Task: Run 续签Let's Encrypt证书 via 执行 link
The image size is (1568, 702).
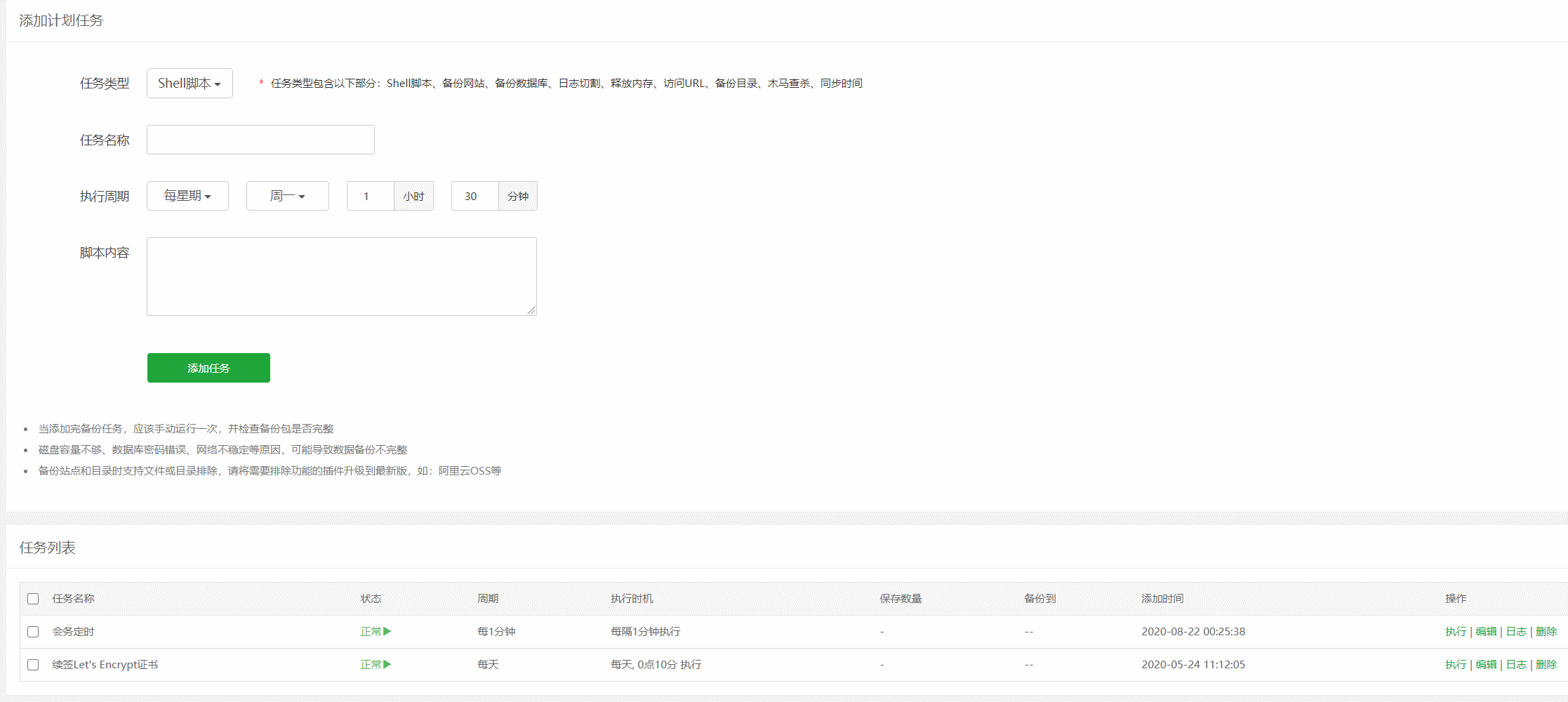Action: coord(1456,665)
